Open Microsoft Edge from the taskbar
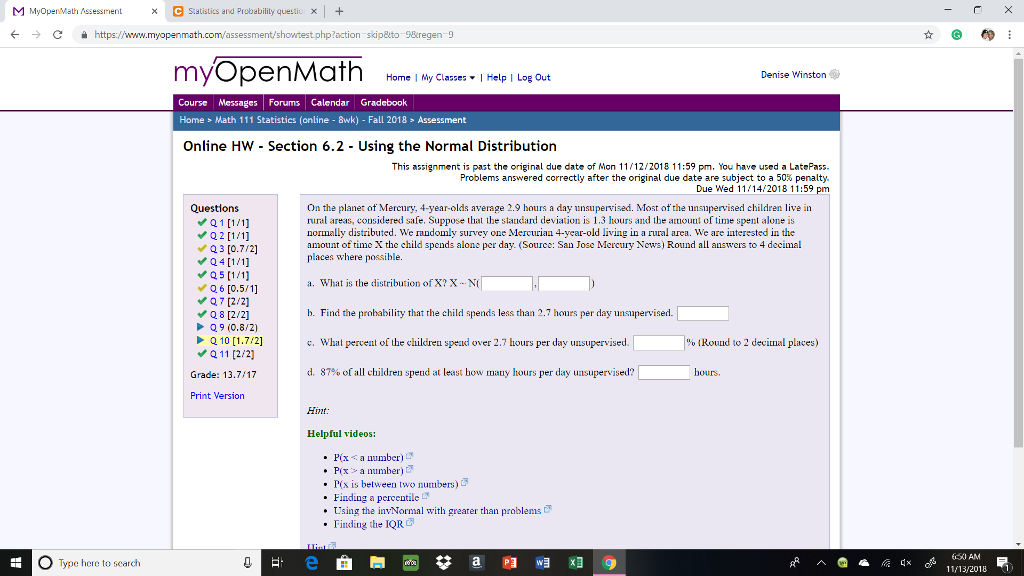Image resolution: width=1024 pixels, height=576 pixels. [312, 562]
